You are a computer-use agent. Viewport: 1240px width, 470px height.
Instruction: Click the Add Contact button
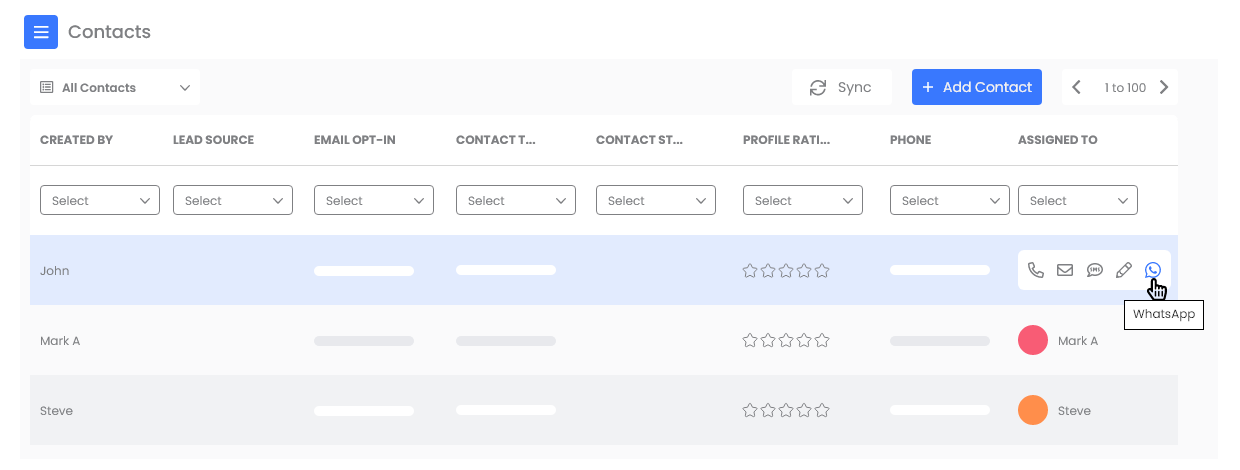click(x=977, y=88)
